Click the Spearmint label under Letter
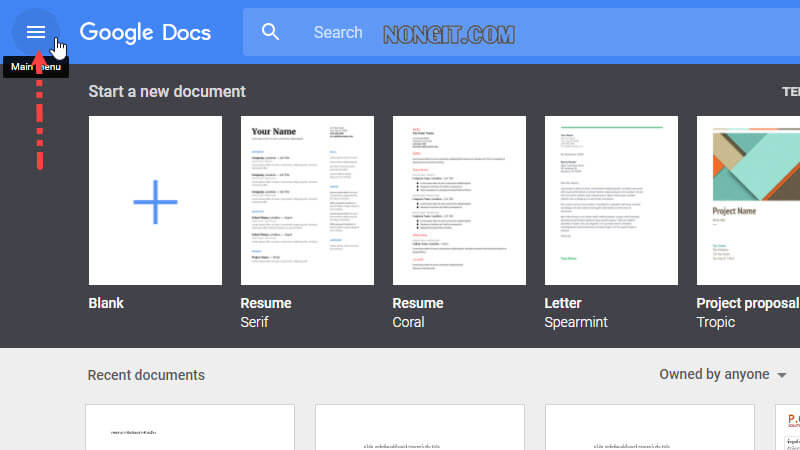 click(576, 322)
